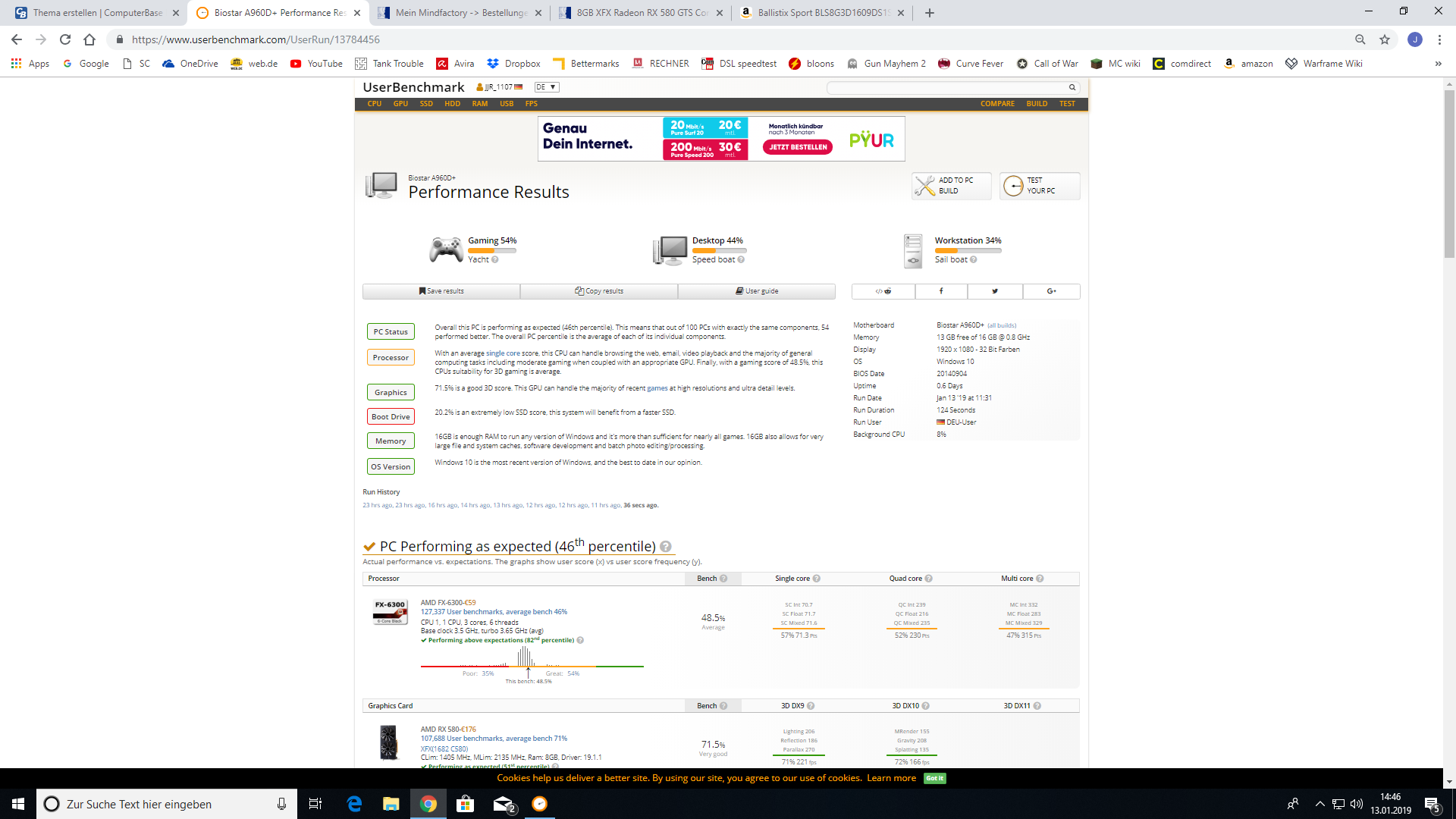Click the search magnifier in UserBenchmark

click(1072, 87)
